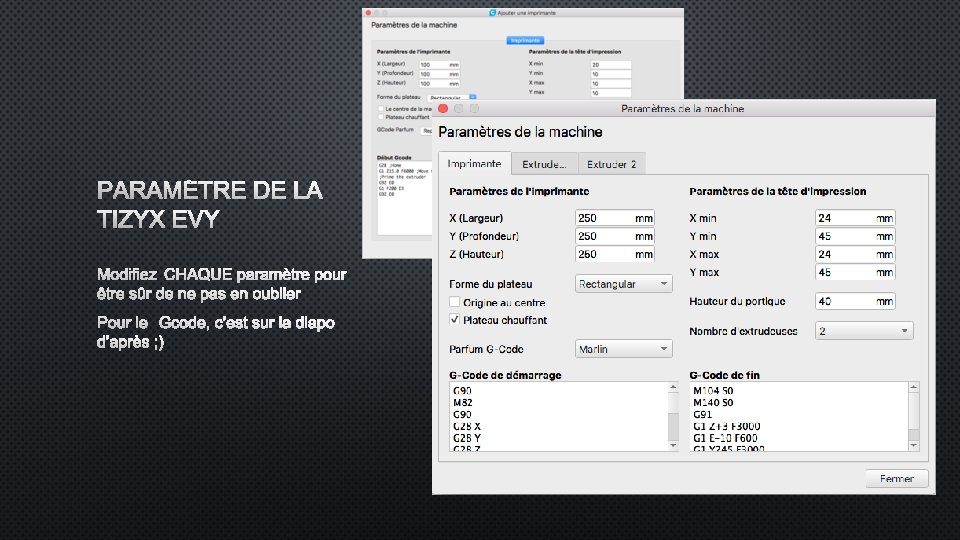Tick Plateau chauffant checkbox in back window
Image resolution: width=960 pixels, height=540 pixels.
381,117
